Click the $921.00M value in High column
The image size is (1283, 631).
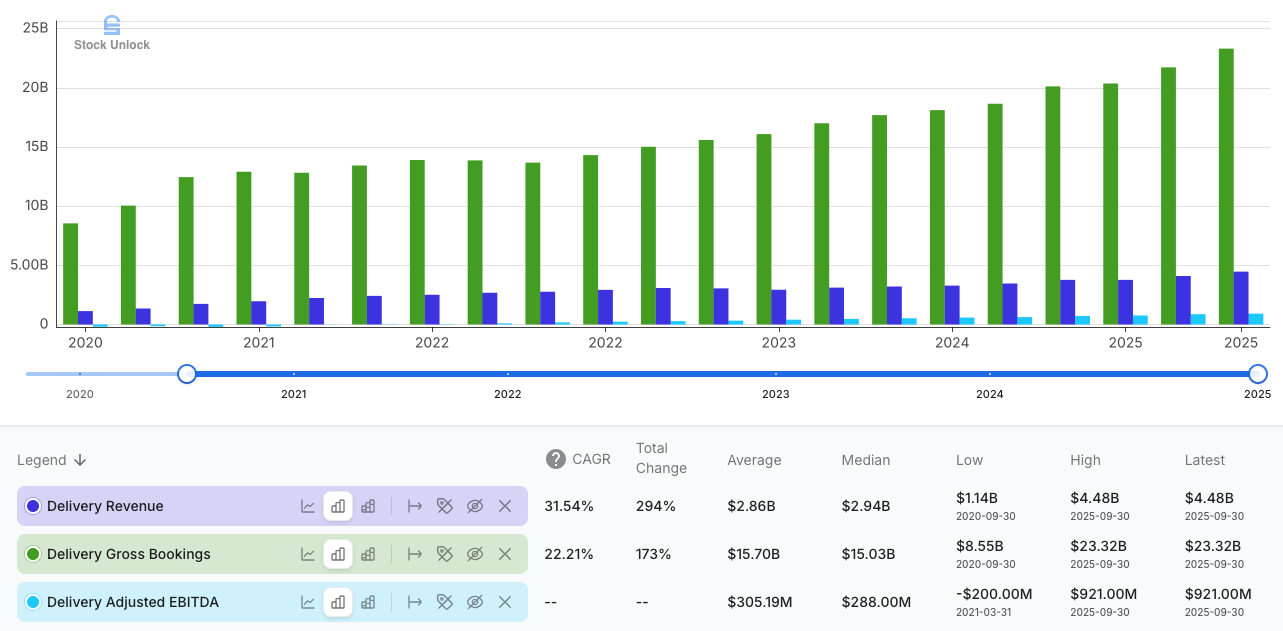click(x=1104, y=594)
